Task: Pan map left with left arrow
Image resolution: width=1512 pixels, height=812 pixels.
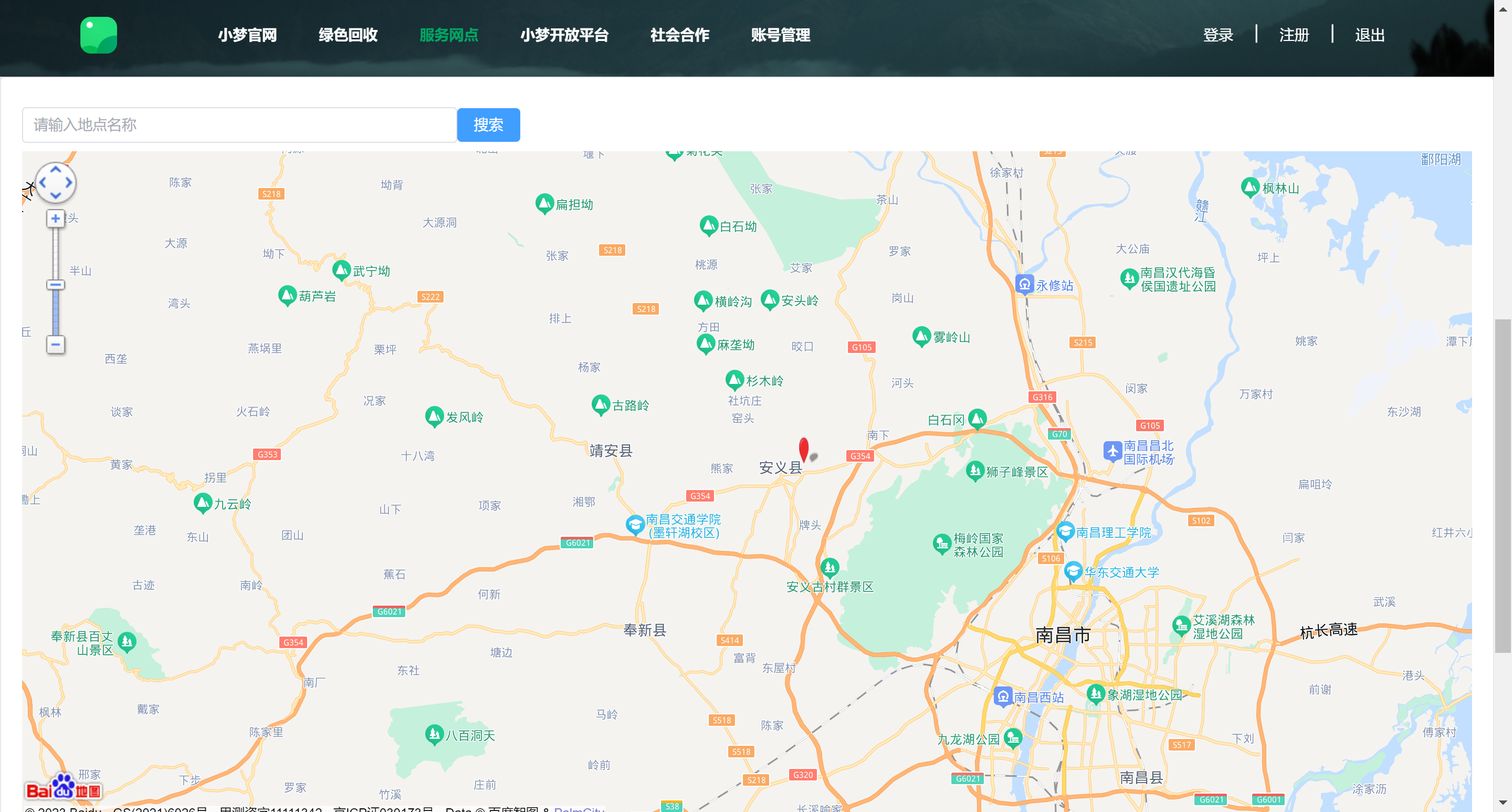Action: tap(42, 183)
